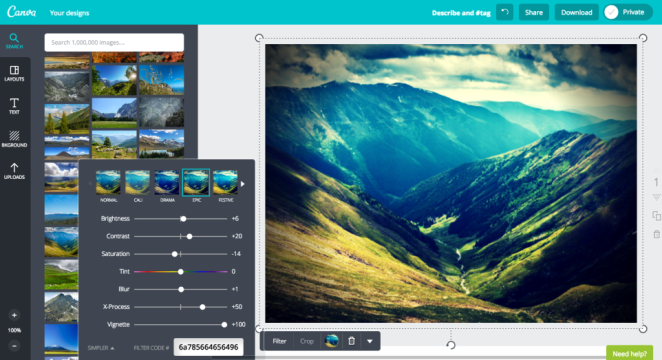Undo the last action
The image size is (662, 360).
coord(505,12)
